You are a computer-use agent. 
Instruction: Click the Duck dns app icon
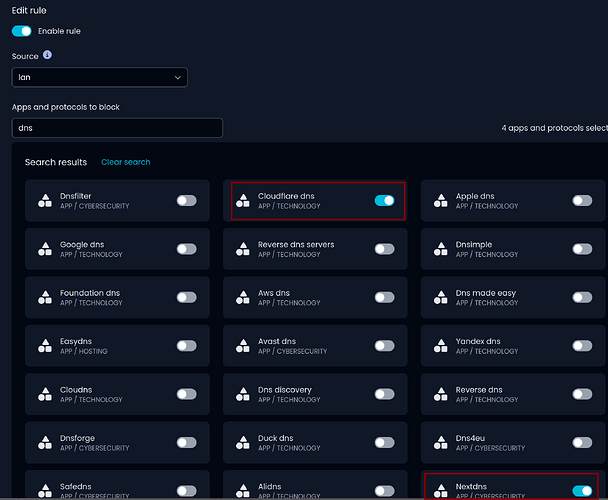click(242, 442)
